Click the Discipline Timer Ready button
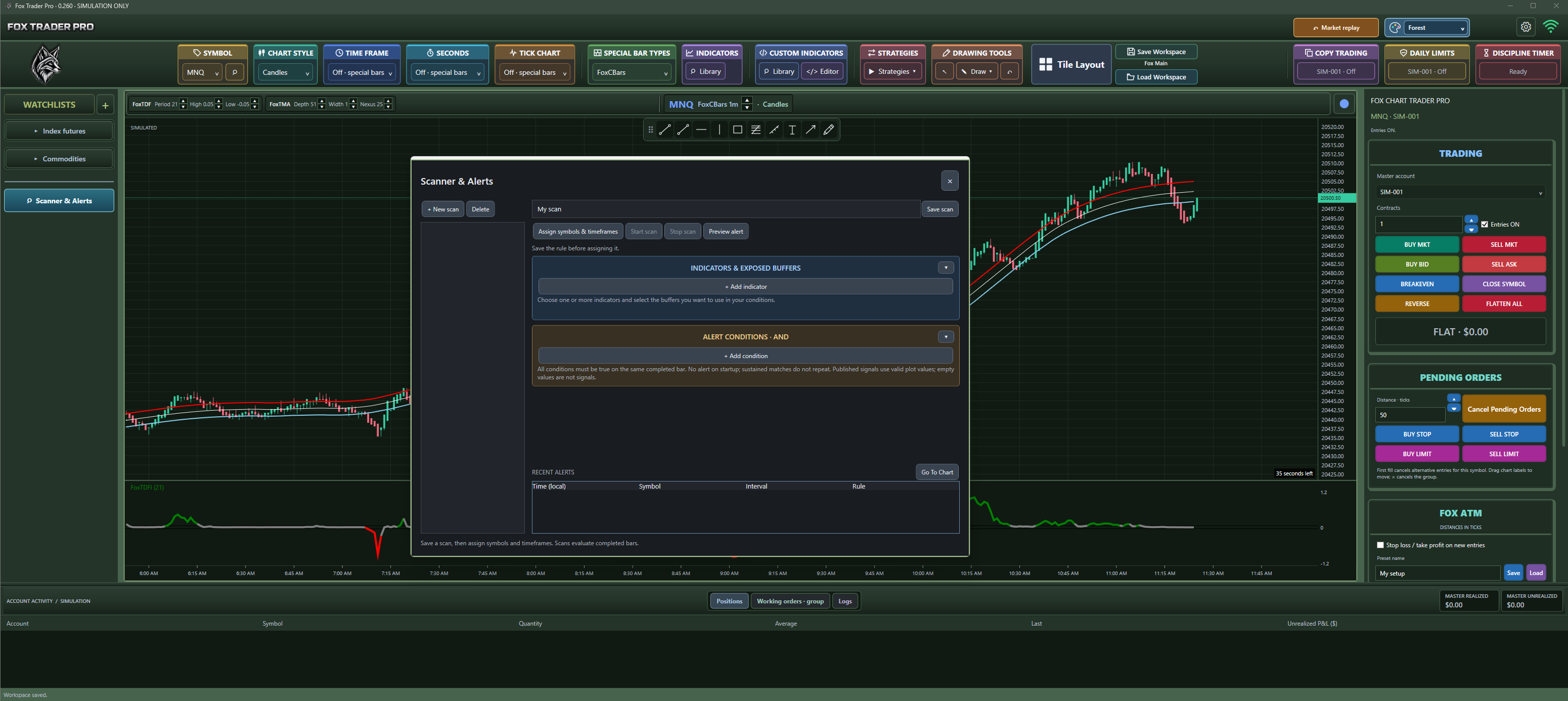Screen dimensions: 1568x701 pyautogui.click(x=1517, y=71)
